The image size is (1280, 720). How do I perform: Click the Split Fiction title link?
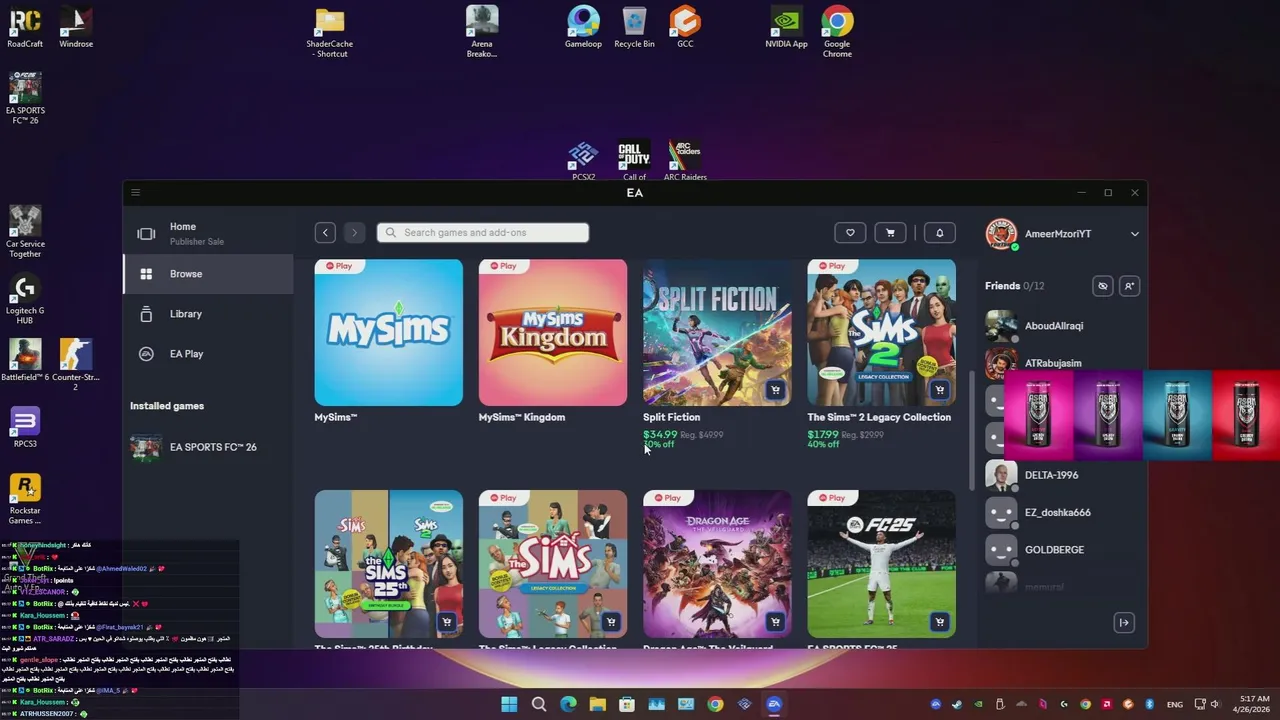(x=671, y=417)
